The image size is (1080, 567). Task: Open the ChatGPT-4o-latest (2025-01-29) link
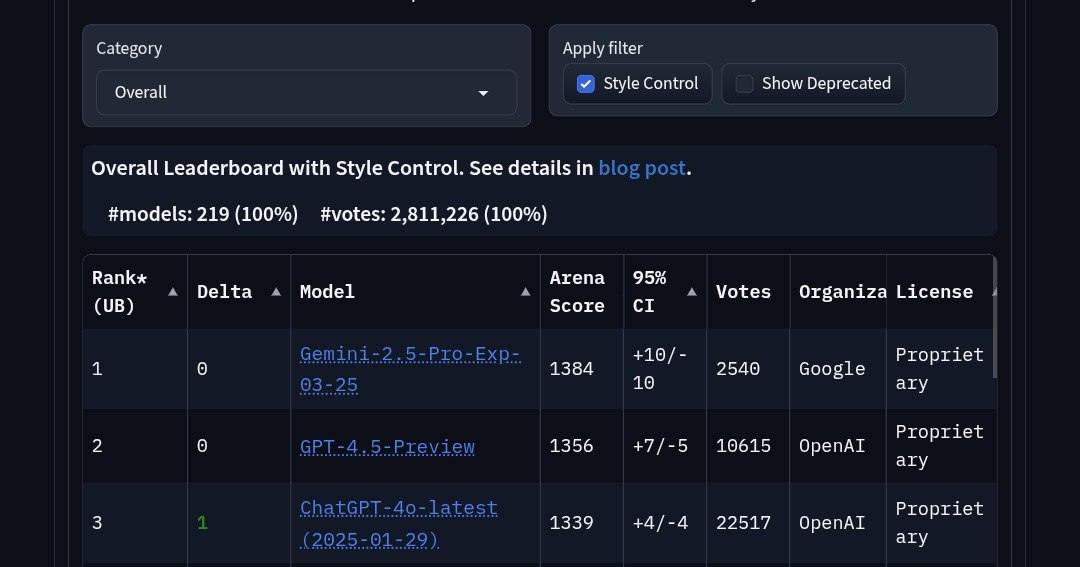tap(399, 524)
